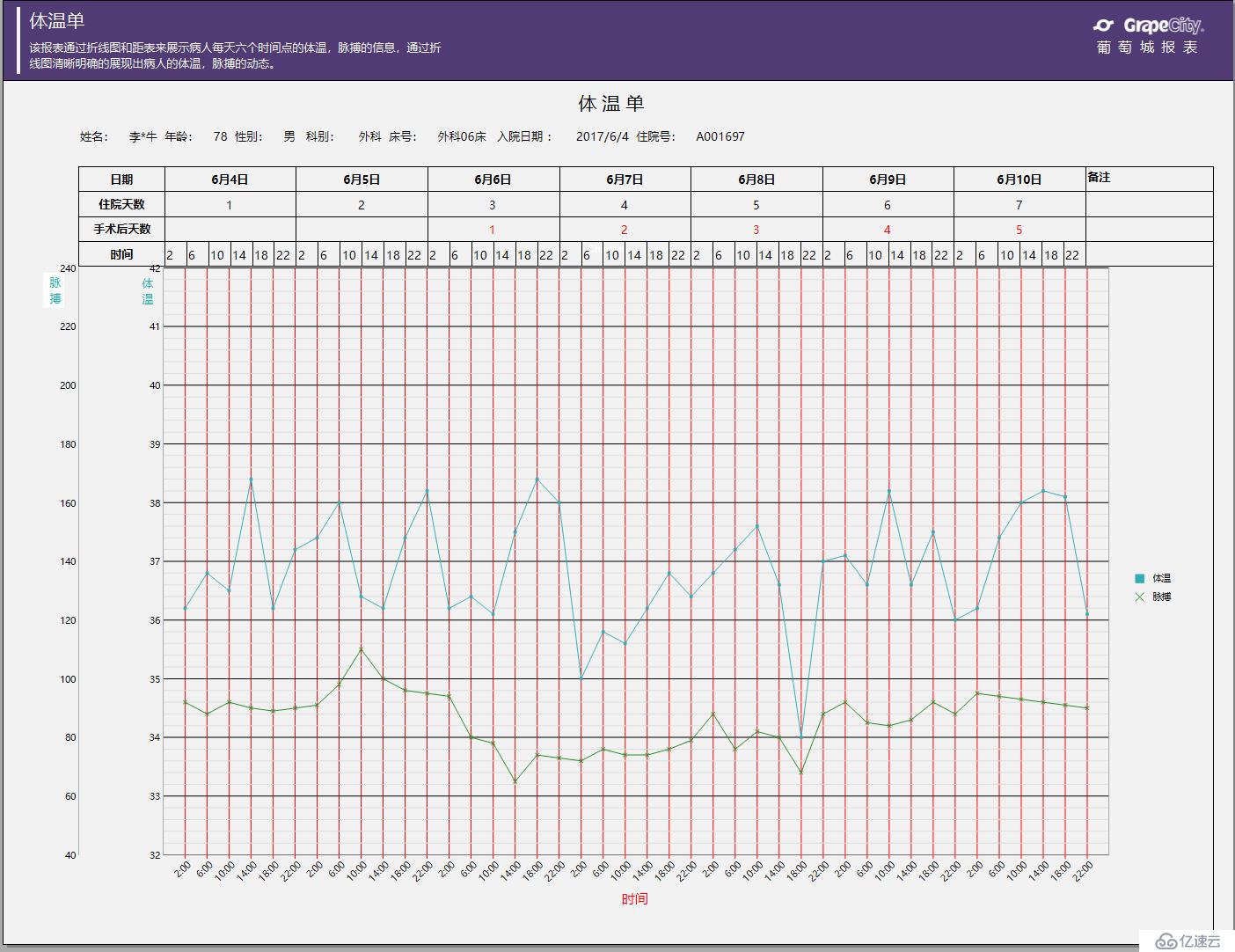This screenshot has height=952, width=1235.
Task: Click the admission date 2017/6/4
Action: (603, 136)
